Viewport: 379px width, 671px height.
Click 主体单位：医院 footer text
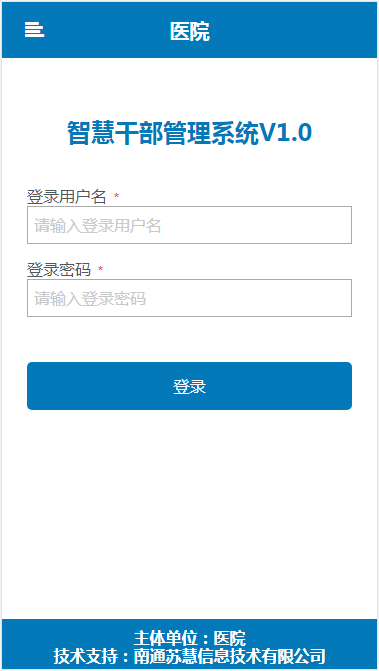click(x=190, y=638)
